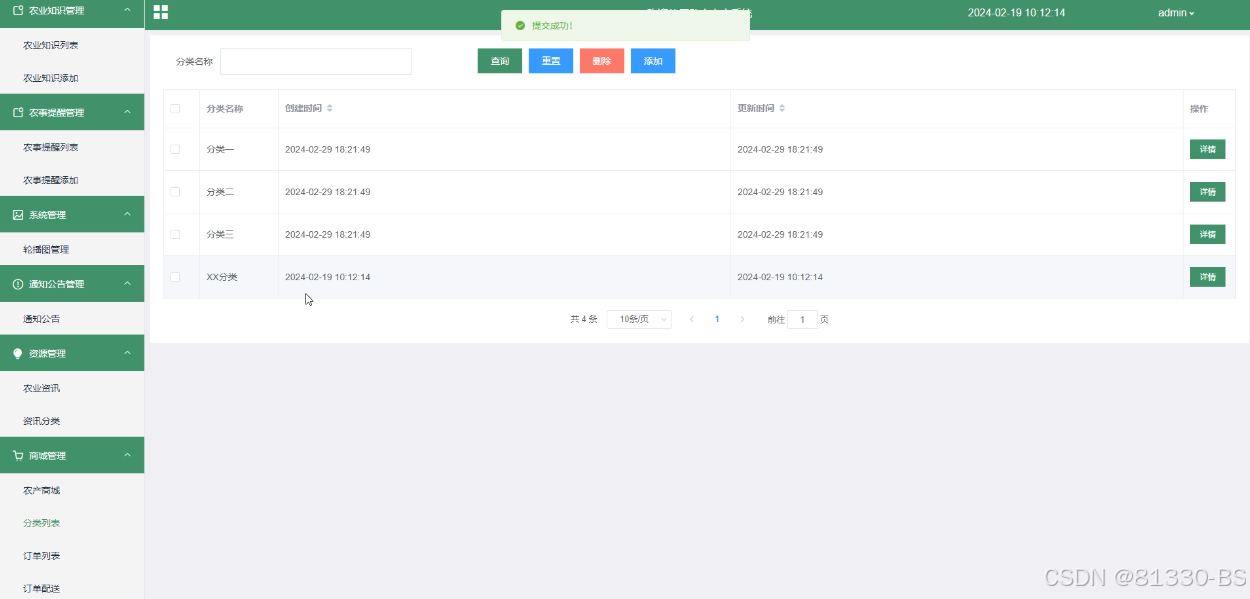Viewport: 1250px width, 599px height.
Task: Focus the 分类名称 search input field
Action: point(316,61)
